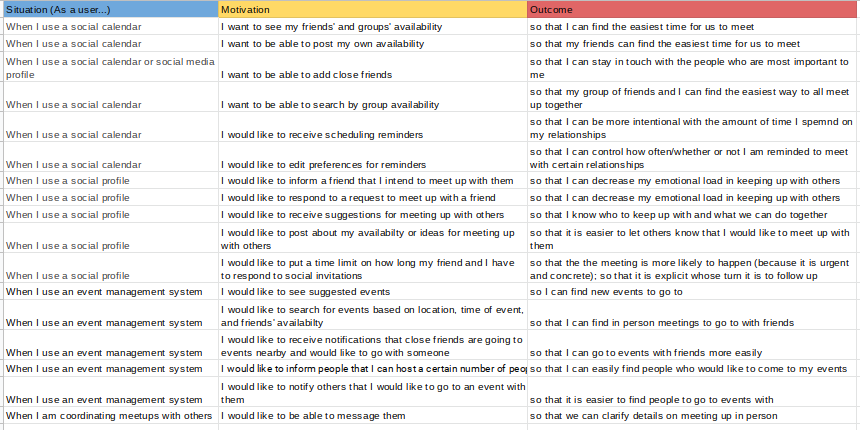Click cell 'so that I know who to keep up with'
The width and height of the screenshot is (860, 430).
(693, 214)
